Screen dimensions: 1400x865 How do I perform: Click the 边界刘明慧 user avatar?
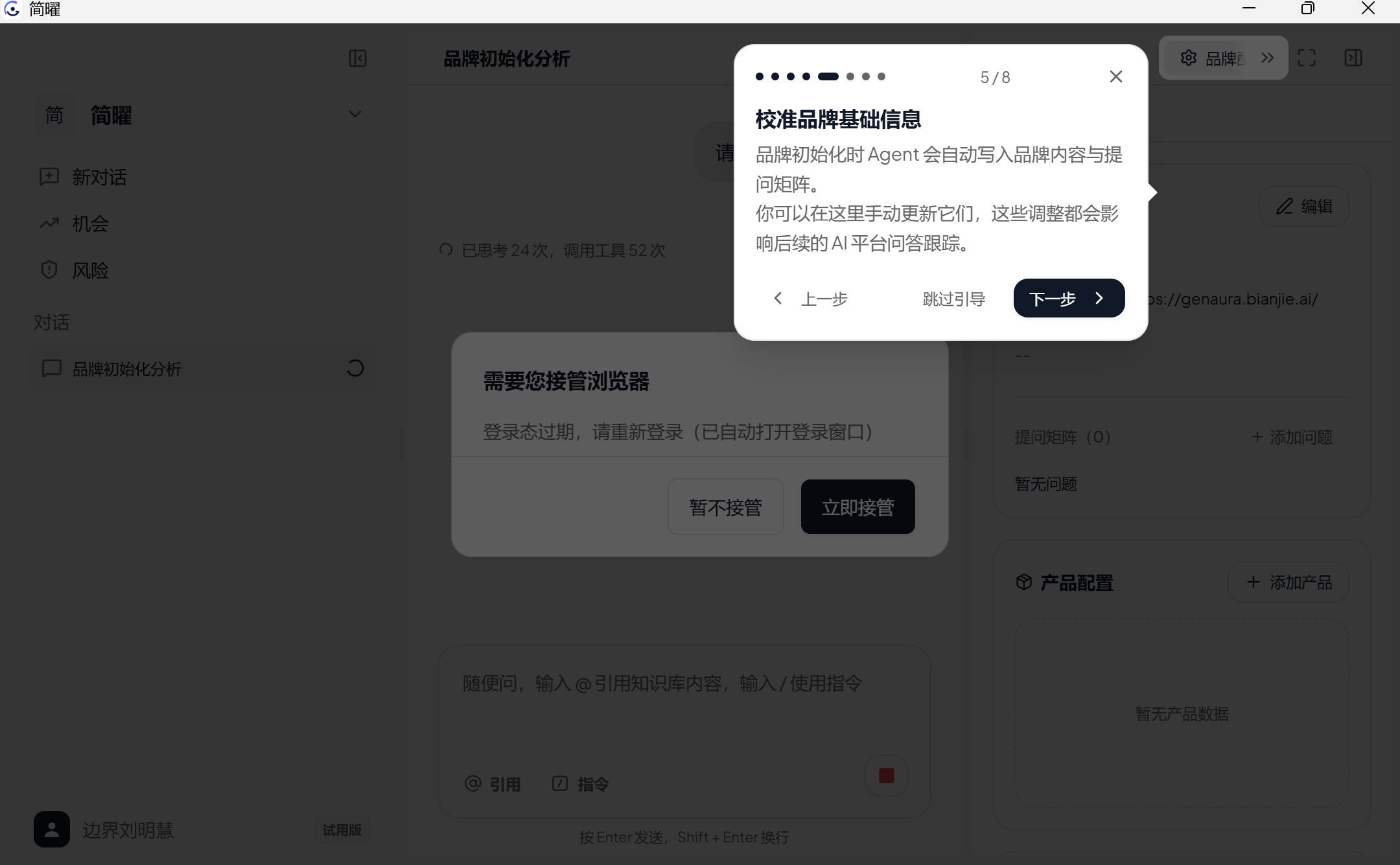click(52, 829)
